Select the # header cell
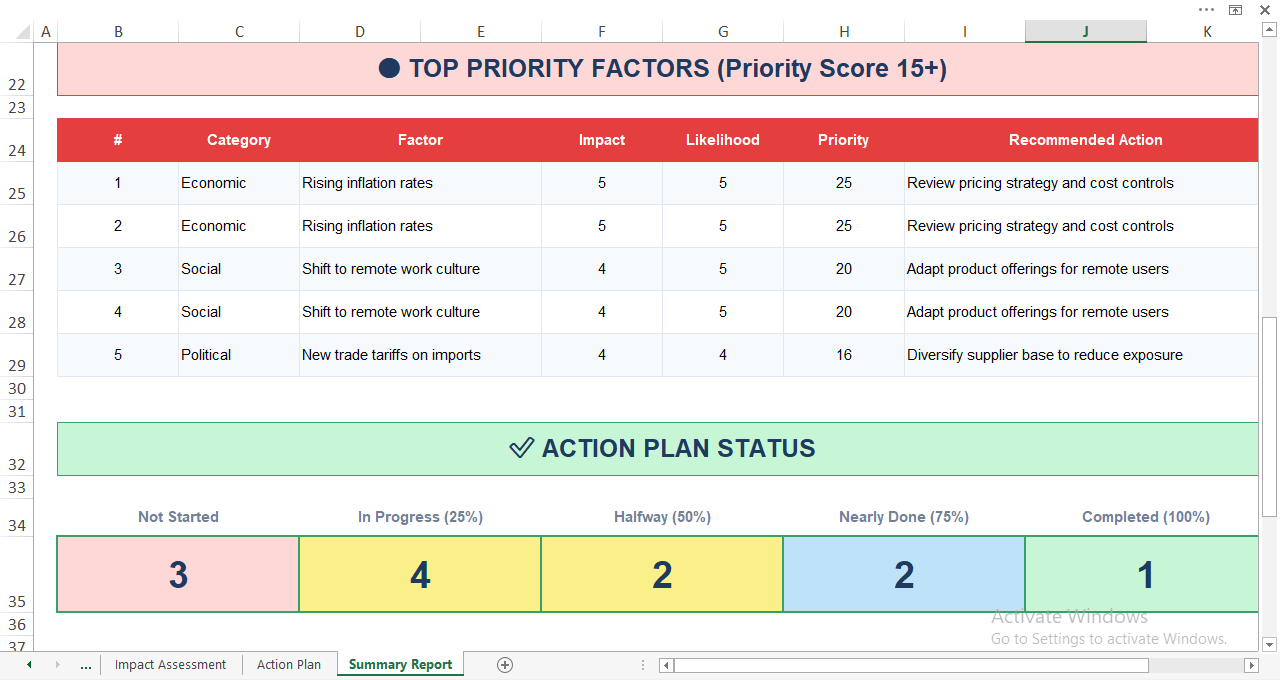The width and height of the screenshot is (1280, 680). pos(118,140)
